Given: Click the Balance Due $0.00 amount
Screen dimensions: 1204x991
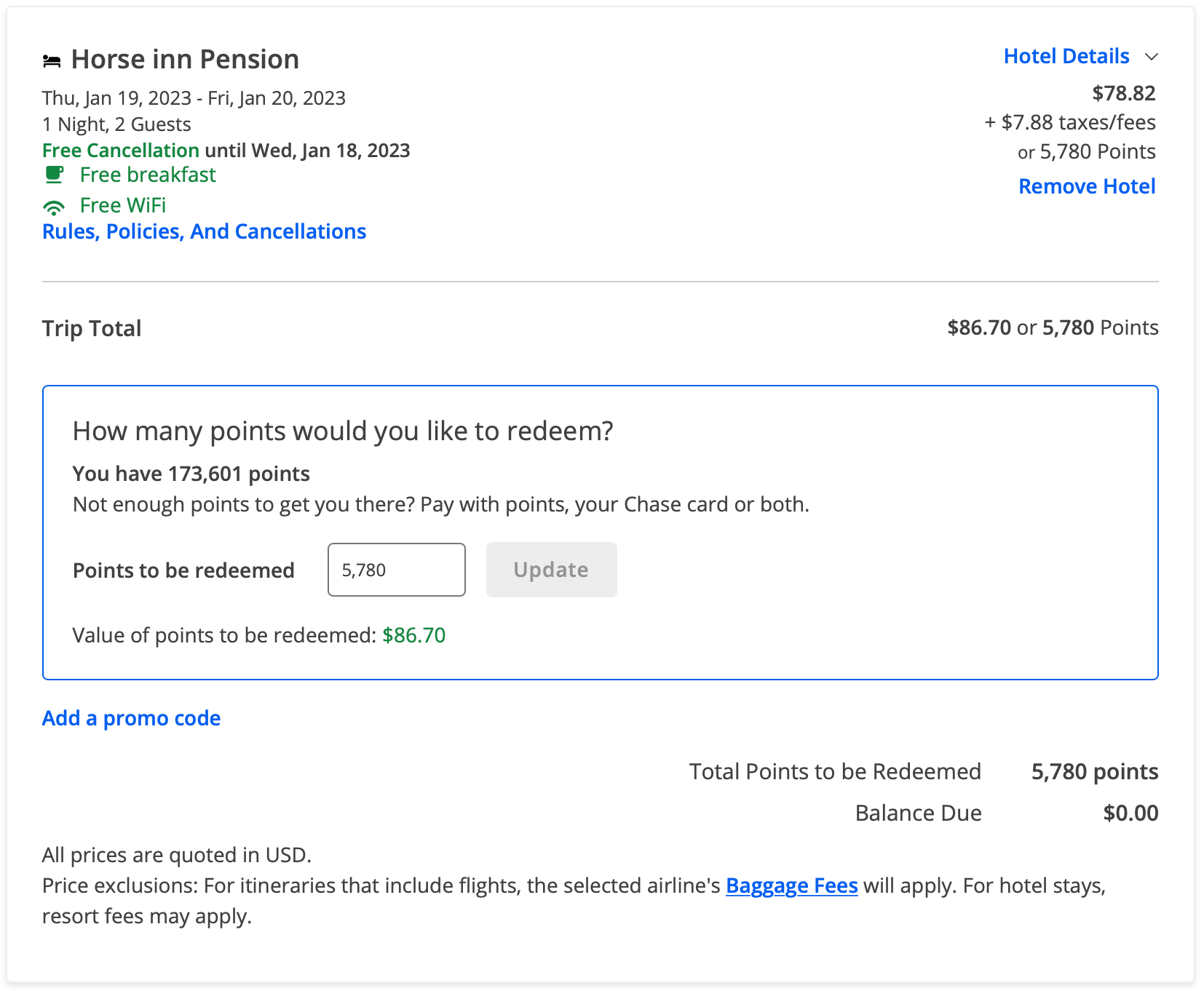Looking at the screenshot, I should [1130, 813].
